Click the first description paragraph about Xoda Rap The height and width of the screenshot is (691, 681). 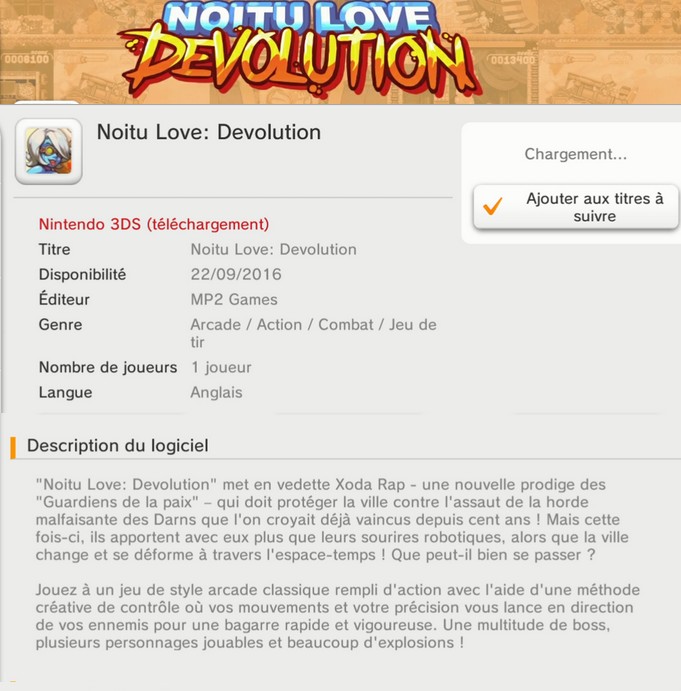(x=332, y=520)
